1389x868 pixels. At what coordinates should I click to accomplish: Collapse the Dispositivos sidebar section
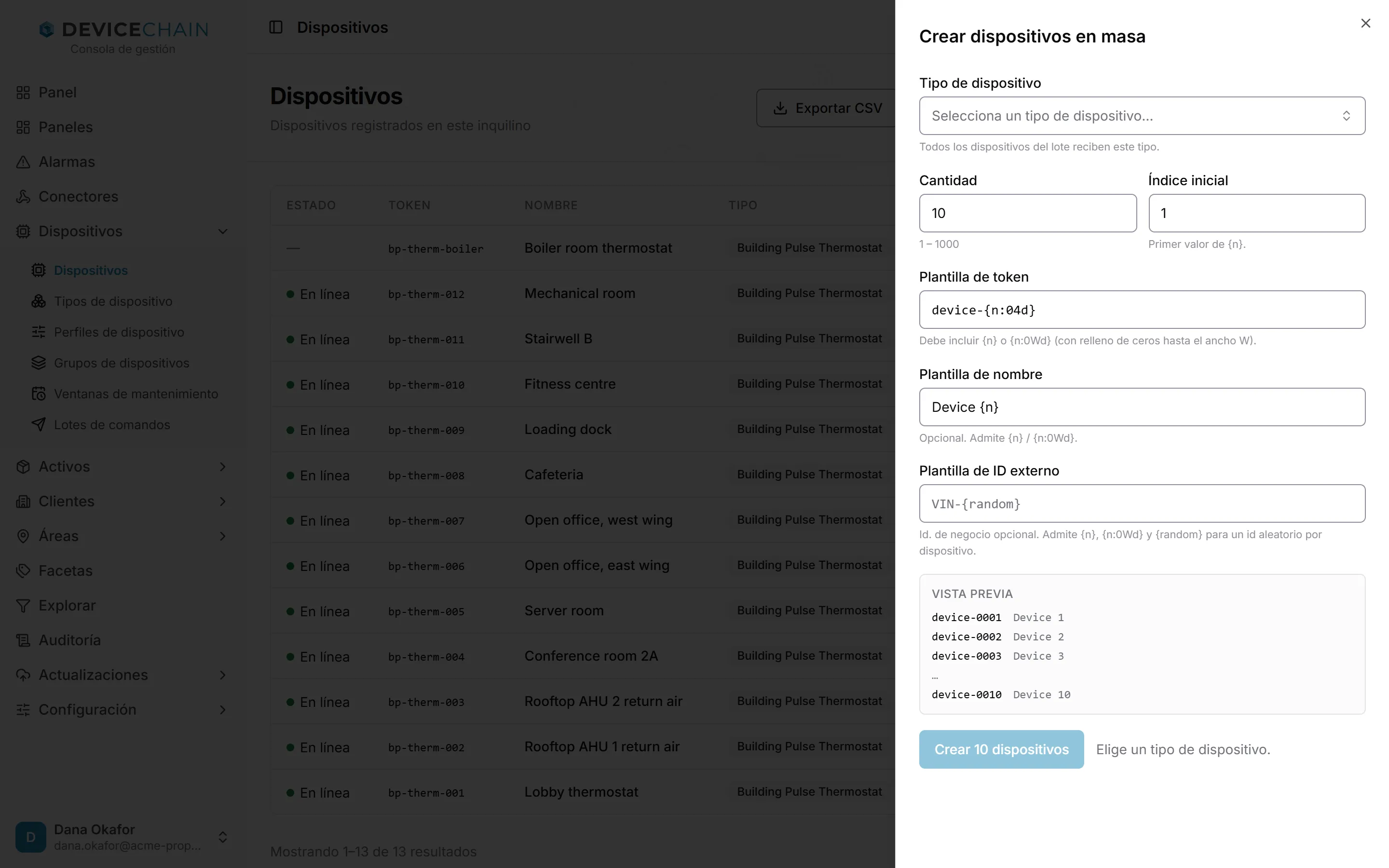click(x=223, y=231)
